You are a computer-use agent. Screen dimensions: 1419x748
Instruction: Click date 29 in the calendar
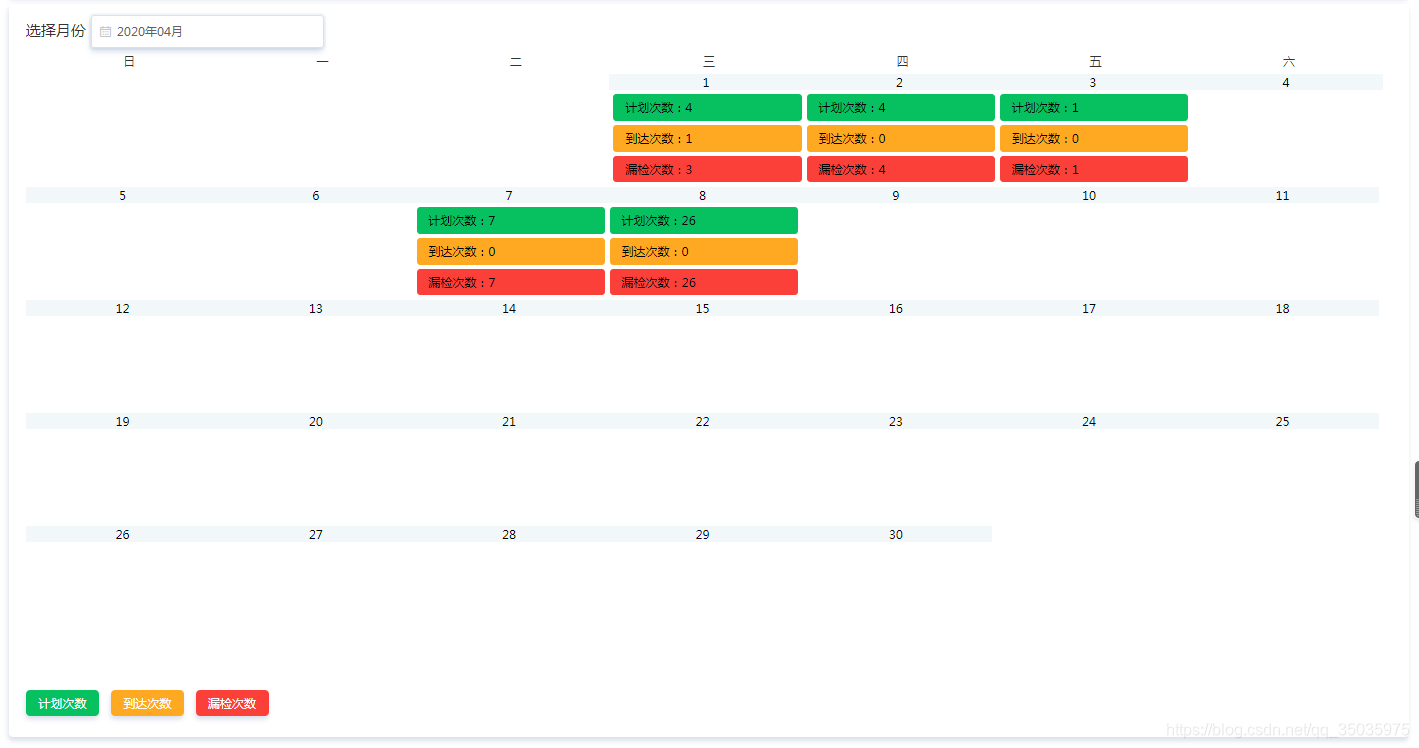click(x=703, y=534)
